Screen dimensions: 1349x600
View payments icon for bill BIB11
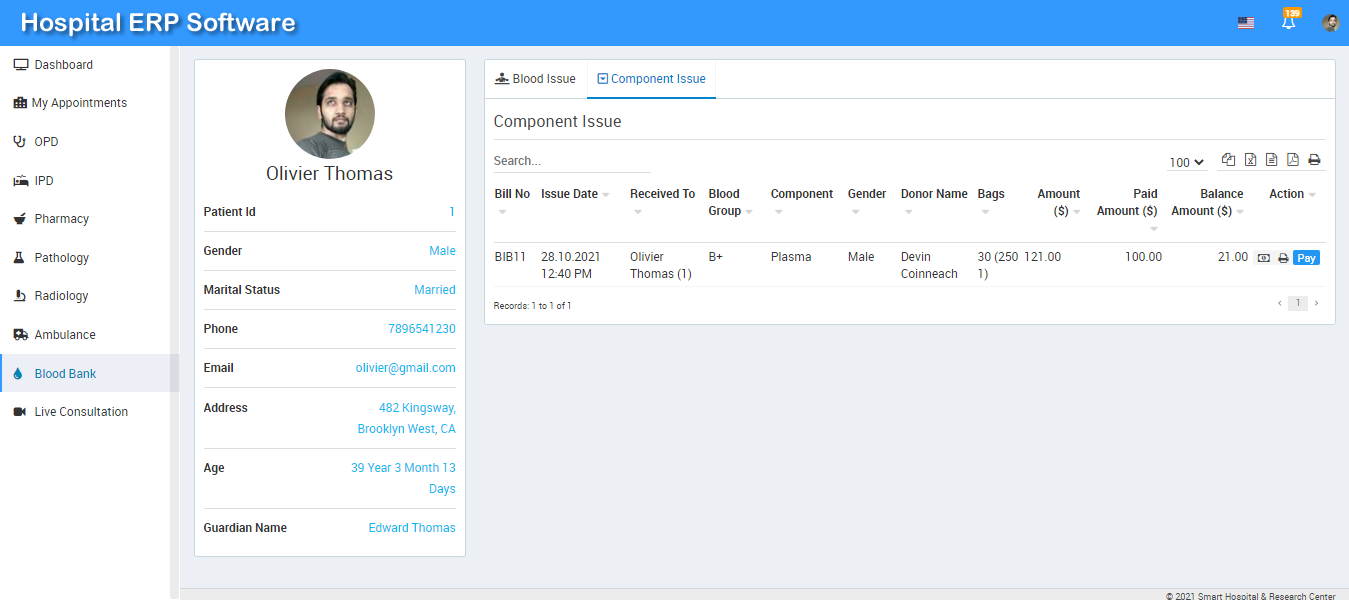point(1264,258)
